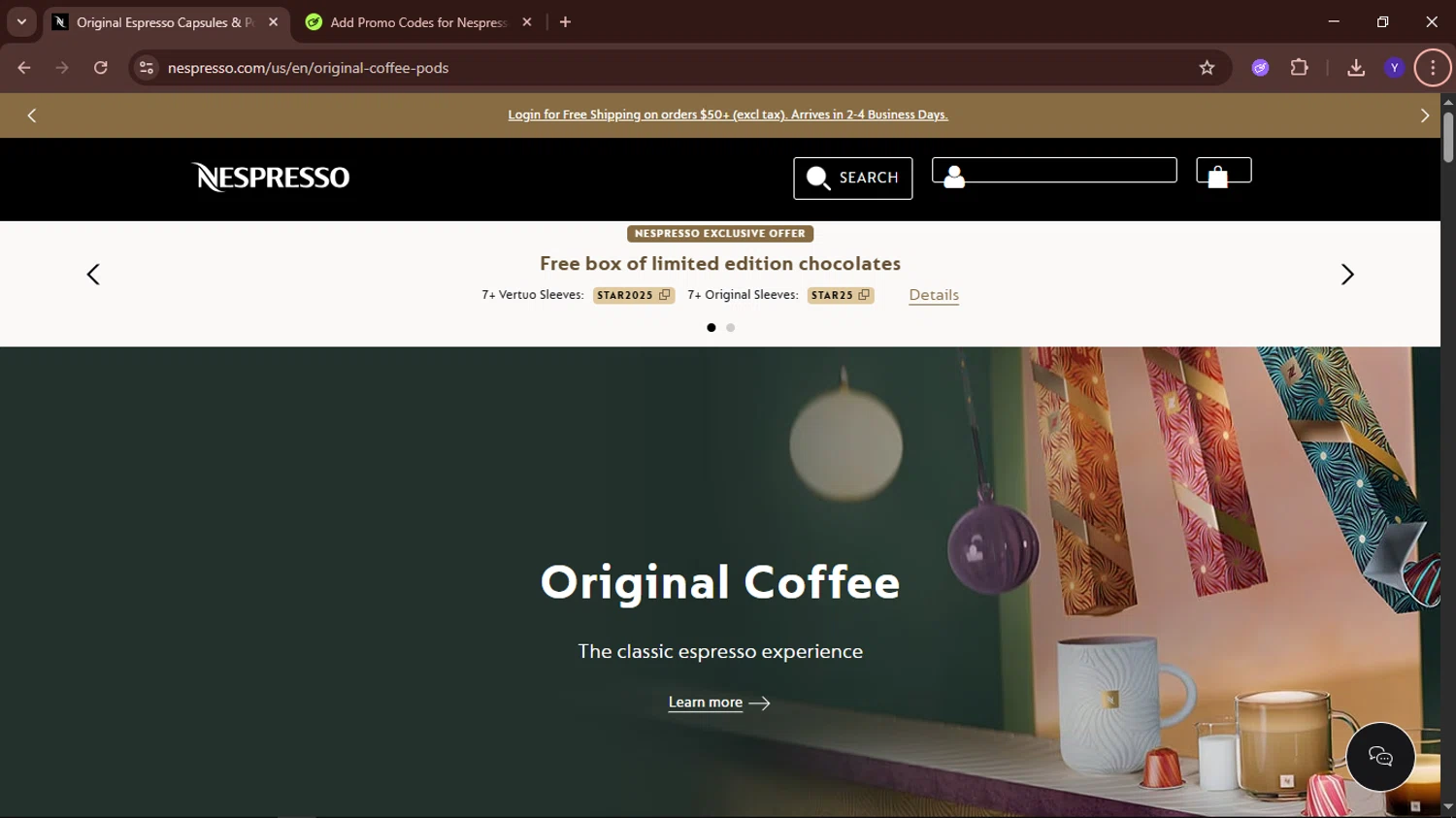Click Login for Free Shipping link
The image size is (1456, 818).
(728, 115)
